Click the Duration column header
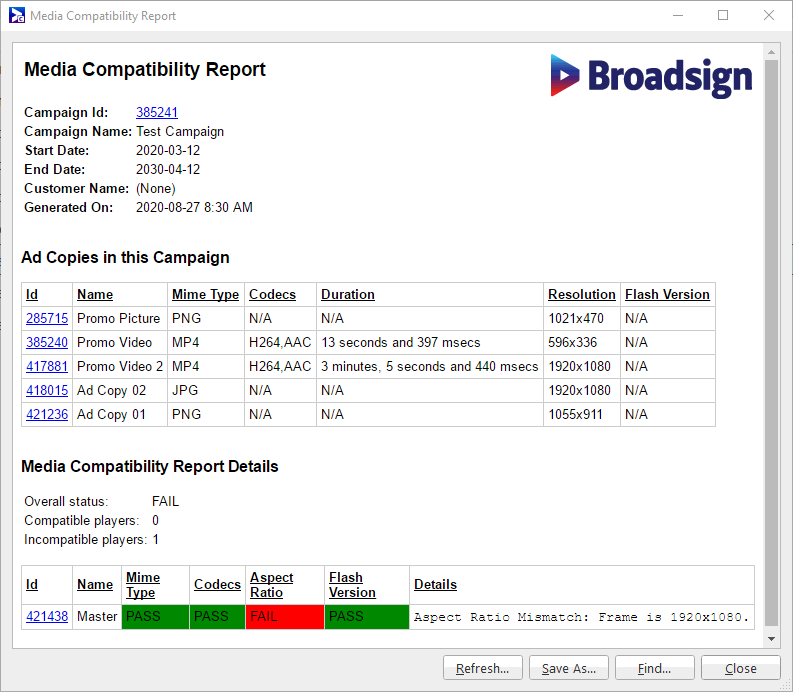 (348, 295)
